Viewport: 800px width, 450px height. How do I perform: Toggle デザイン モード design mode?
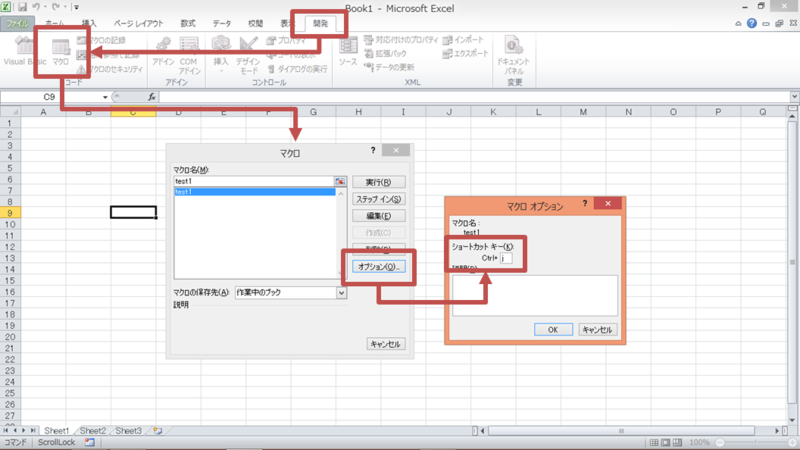pos(248,55)
